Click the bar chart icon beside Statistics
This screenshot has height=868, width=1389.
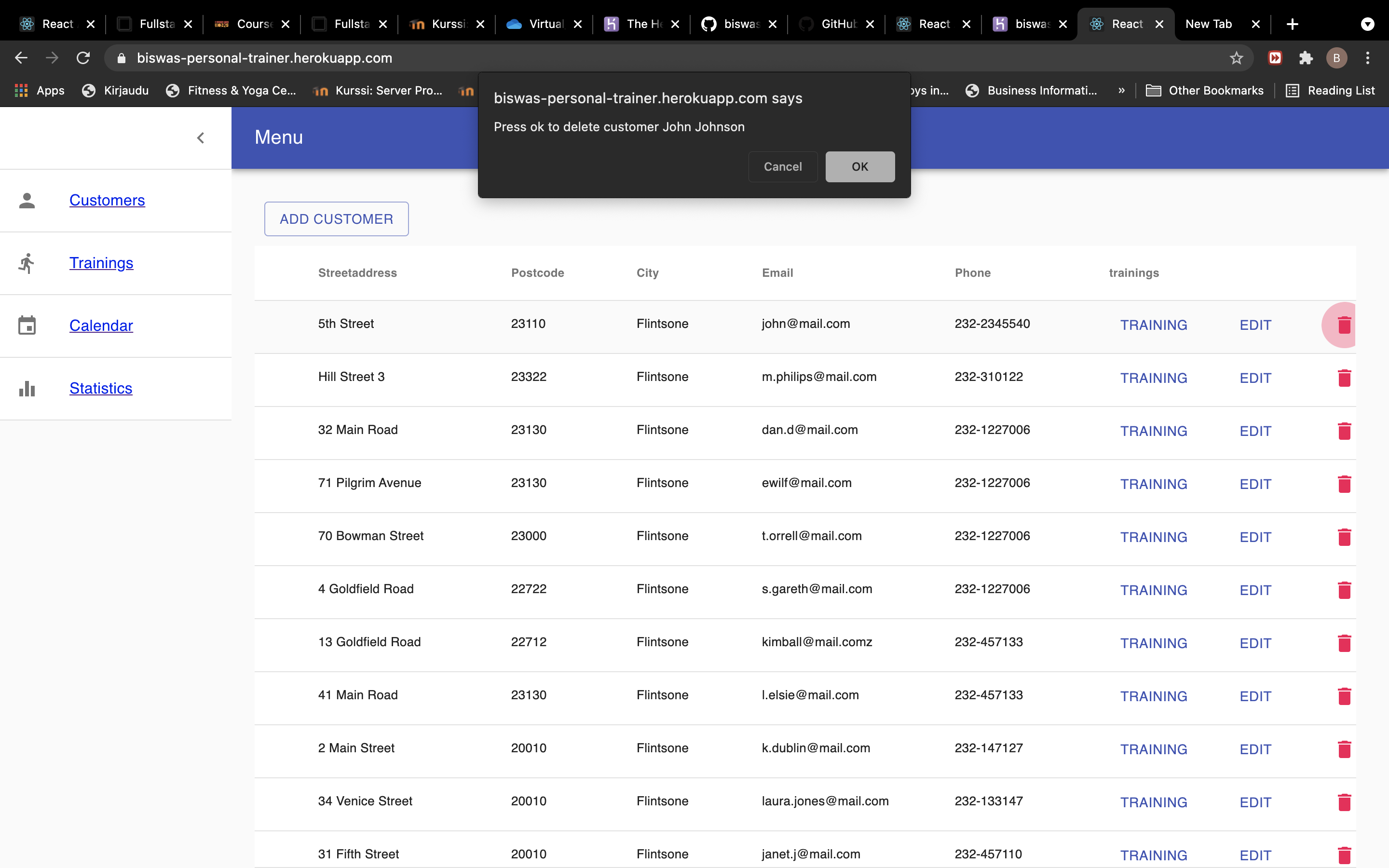click(27, 389)
